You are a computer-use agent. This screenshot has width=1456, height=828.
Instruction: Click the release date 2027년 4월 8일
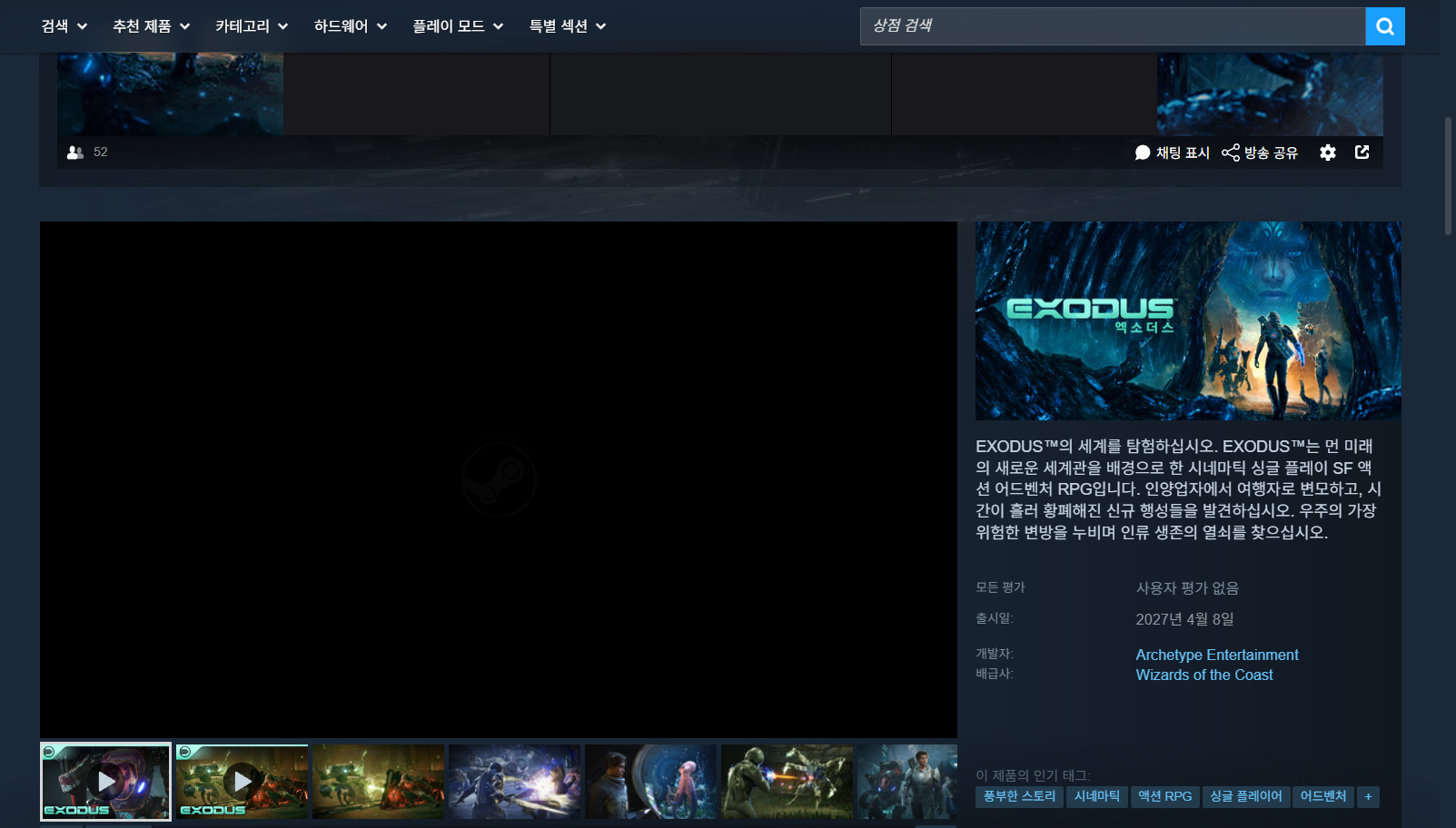click(x=1184, y=619)
